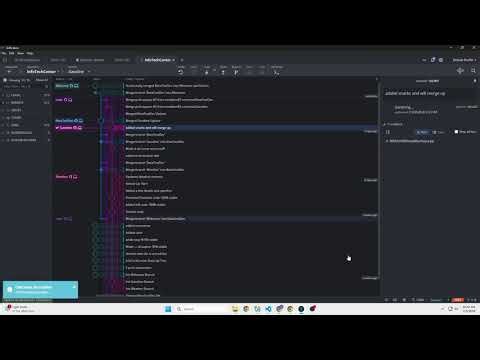The width and height of the screenshot is (480, 360).
Task: Select the Weston branch label
Action: pos(67,86)
